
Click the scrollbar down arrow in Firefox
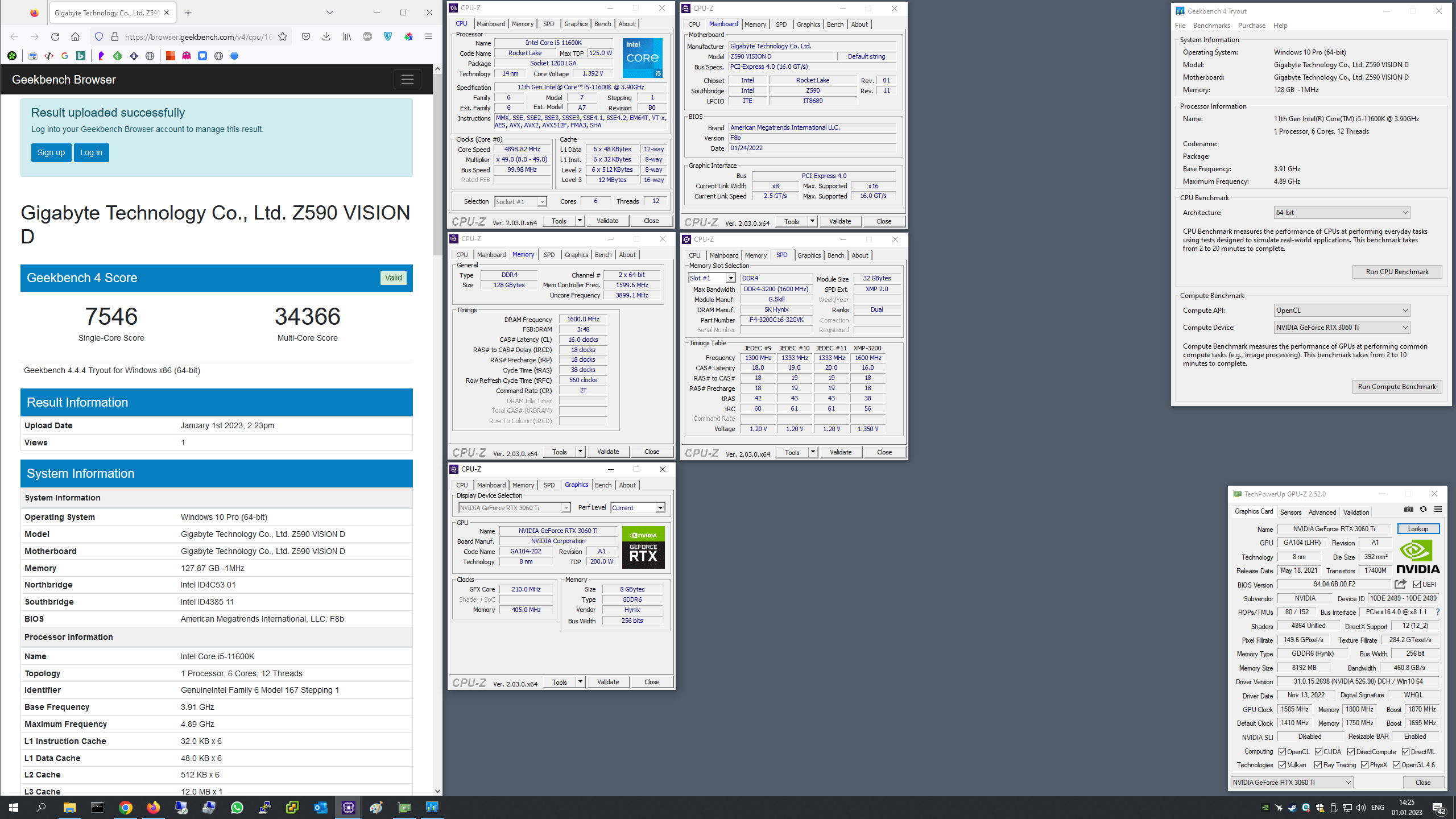pos(437,791)
